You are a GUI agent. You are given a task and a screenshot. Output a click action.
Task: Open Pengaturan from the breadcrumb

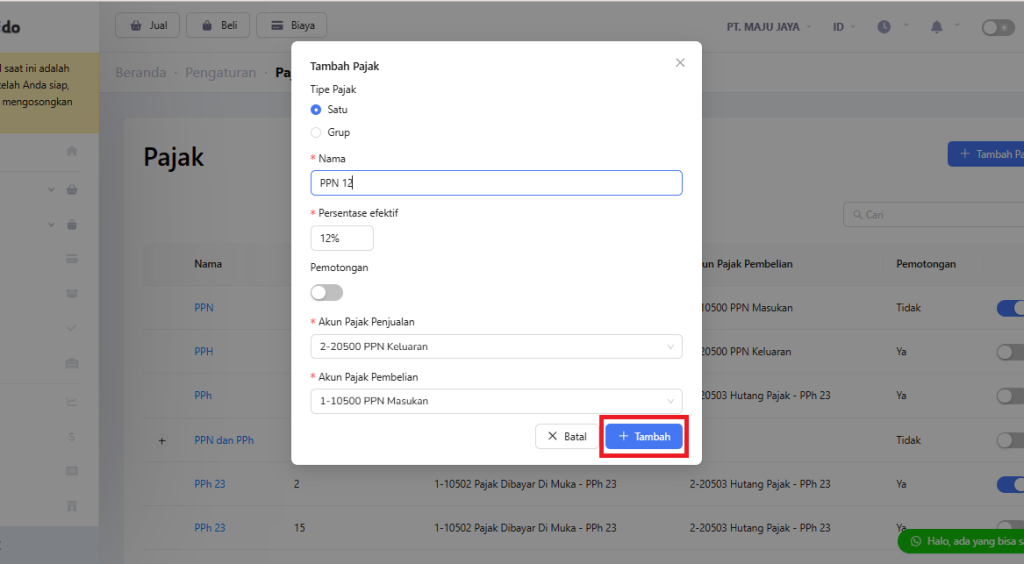pyautogui.click(x=218, y=73)
